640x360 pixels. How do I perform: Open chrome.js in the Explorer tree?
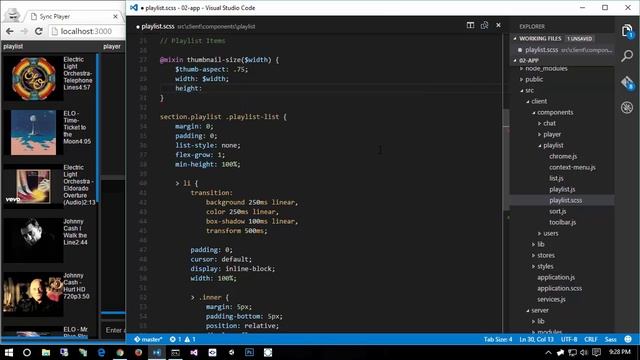point(563,156)
